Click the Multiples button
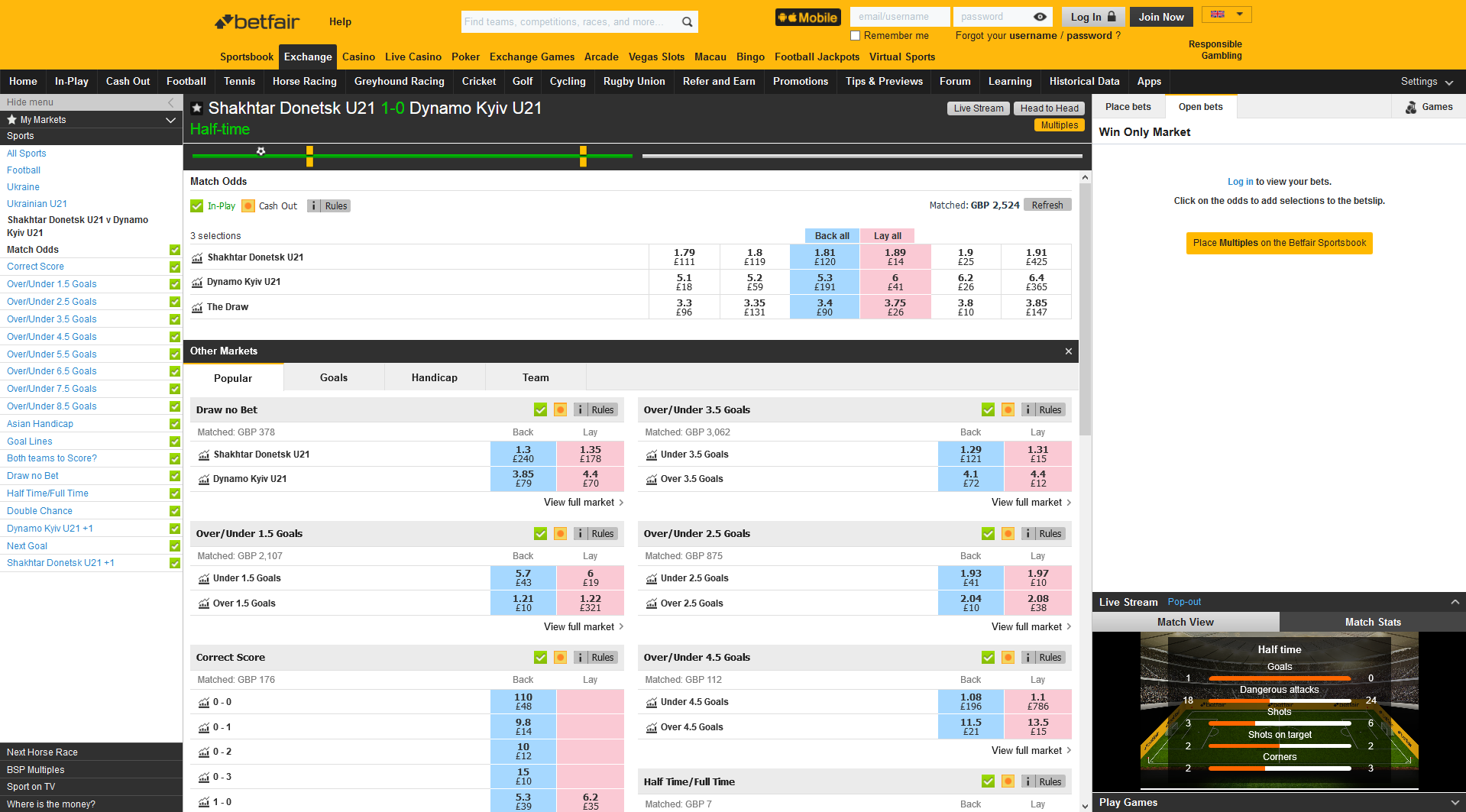Screen dimensions: 1466x812 click(1060, 125)
